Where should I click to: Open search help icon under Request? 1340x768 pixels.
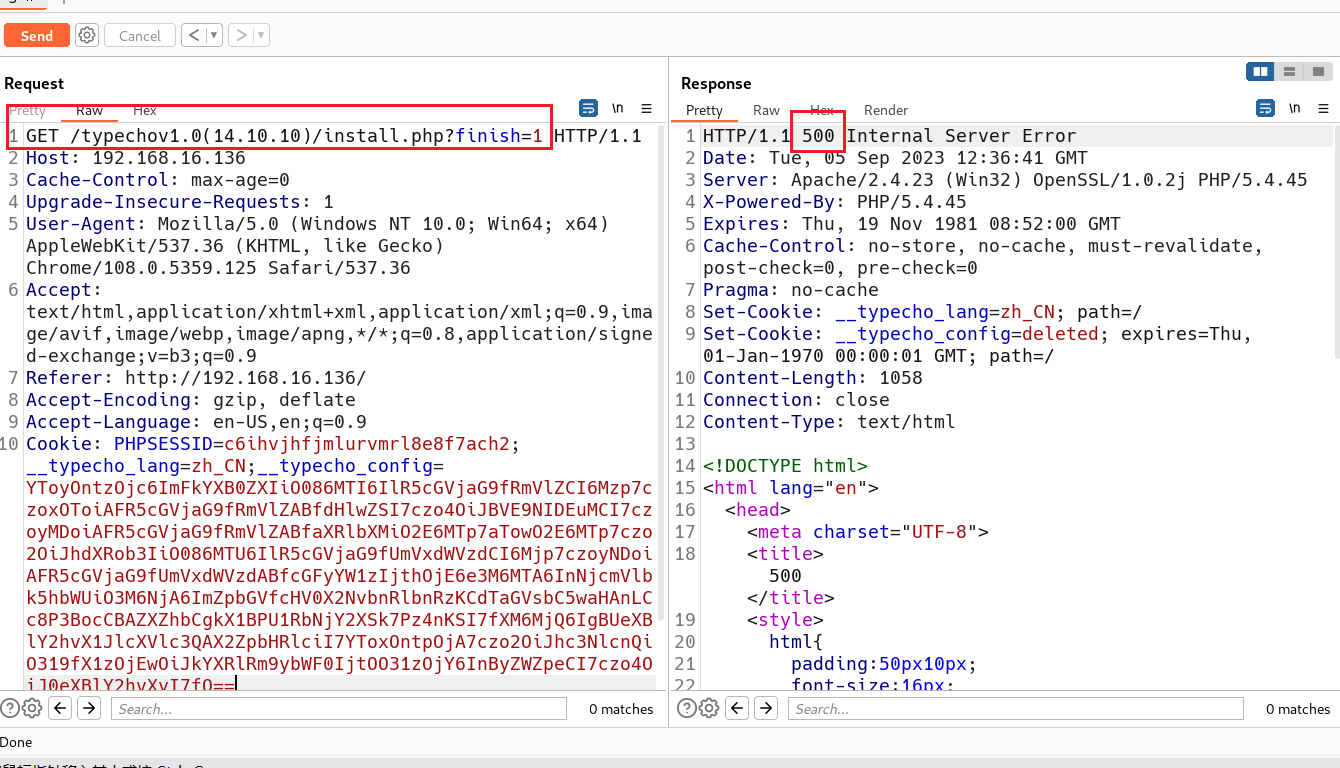point(10,708)
